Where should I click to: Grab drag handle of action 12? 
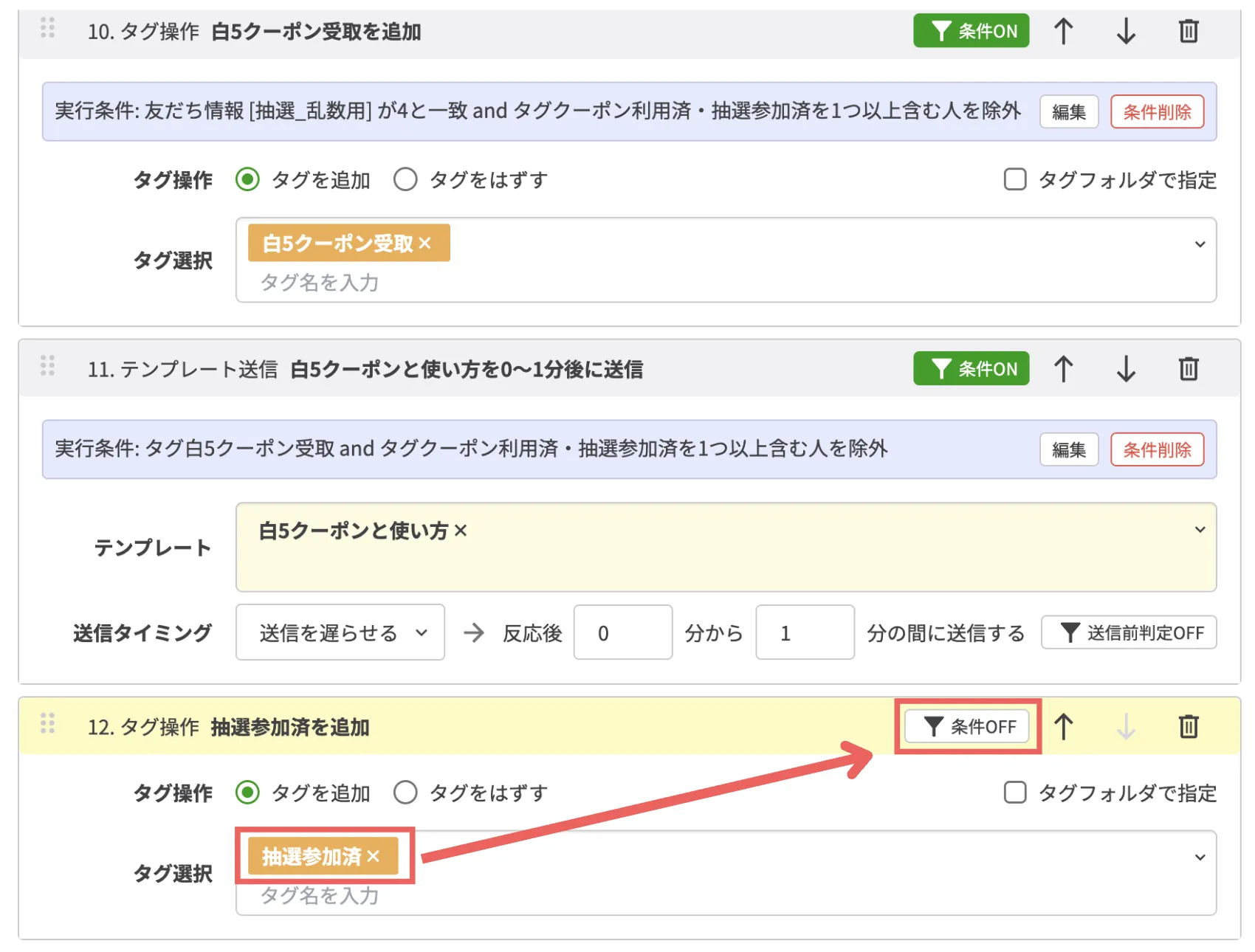pos(48,723)
